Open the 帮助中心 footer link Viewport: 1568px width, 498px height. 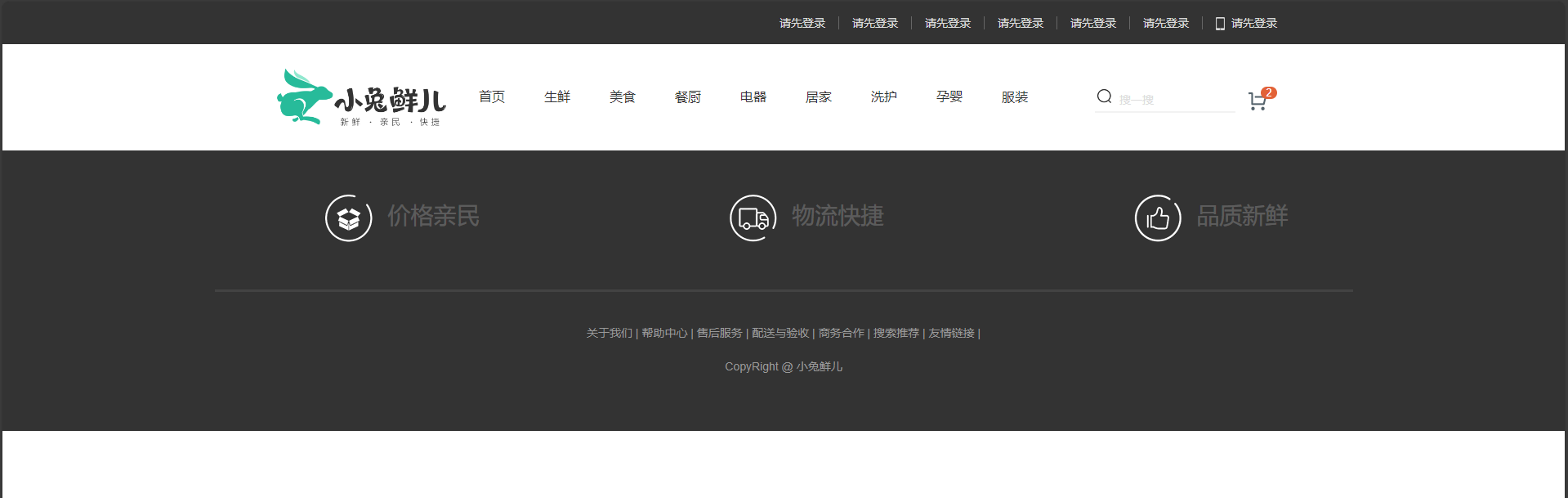tap(664, 333)
